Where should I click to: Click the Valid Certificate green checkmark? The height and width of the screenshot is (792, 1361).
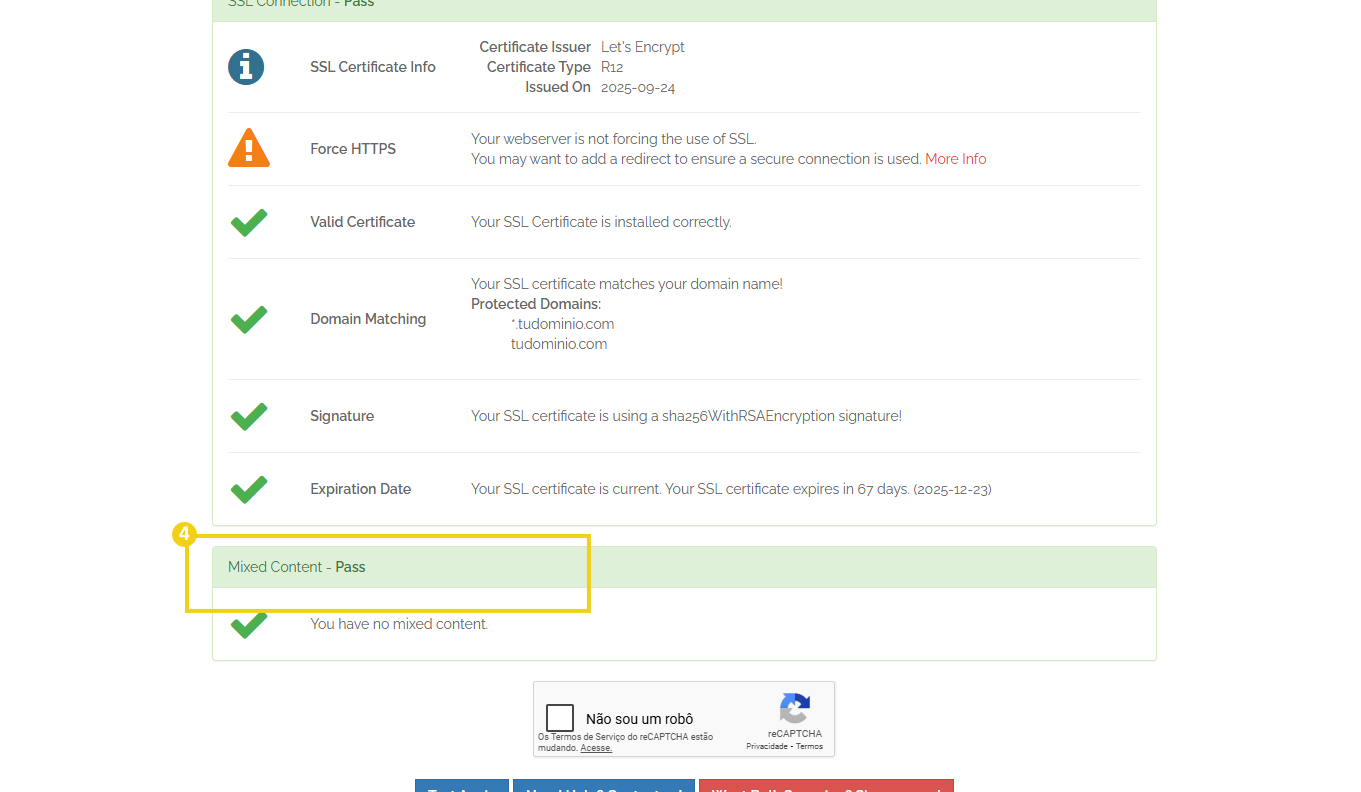point(248,222)
